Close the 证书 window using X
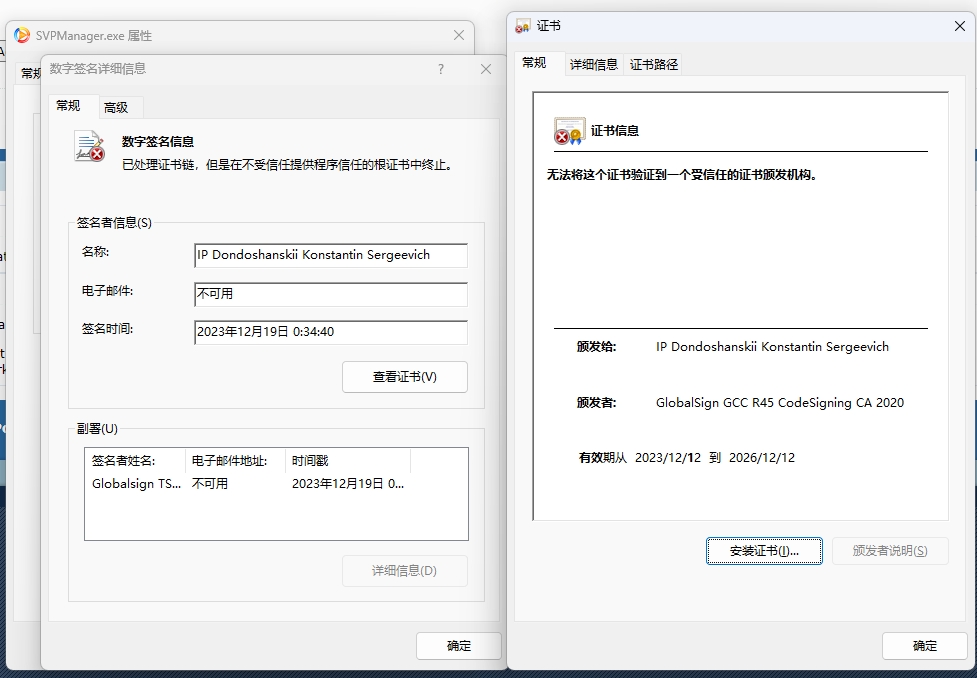 tap(960, 27)
